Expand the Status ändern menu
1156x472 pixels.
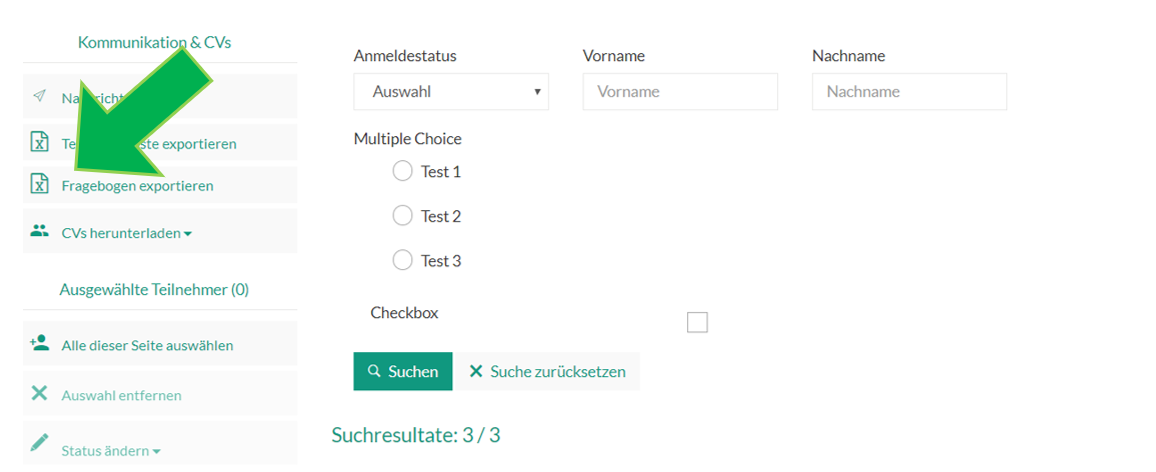(160, 443)
